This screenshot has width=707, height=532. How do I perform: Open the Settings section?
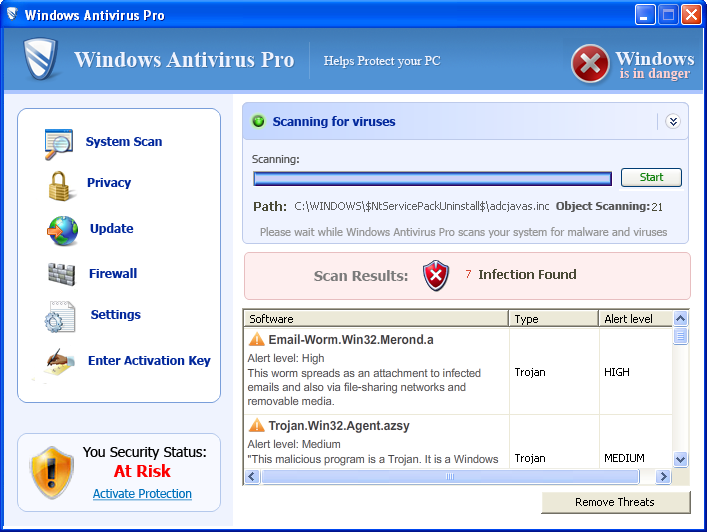[x=116, y=315]
